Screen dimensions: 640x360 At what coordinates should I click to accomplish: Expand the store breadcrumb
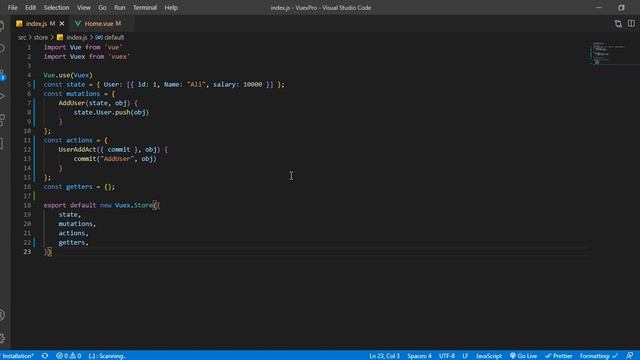pyautogui.click(x=41, y=37)
